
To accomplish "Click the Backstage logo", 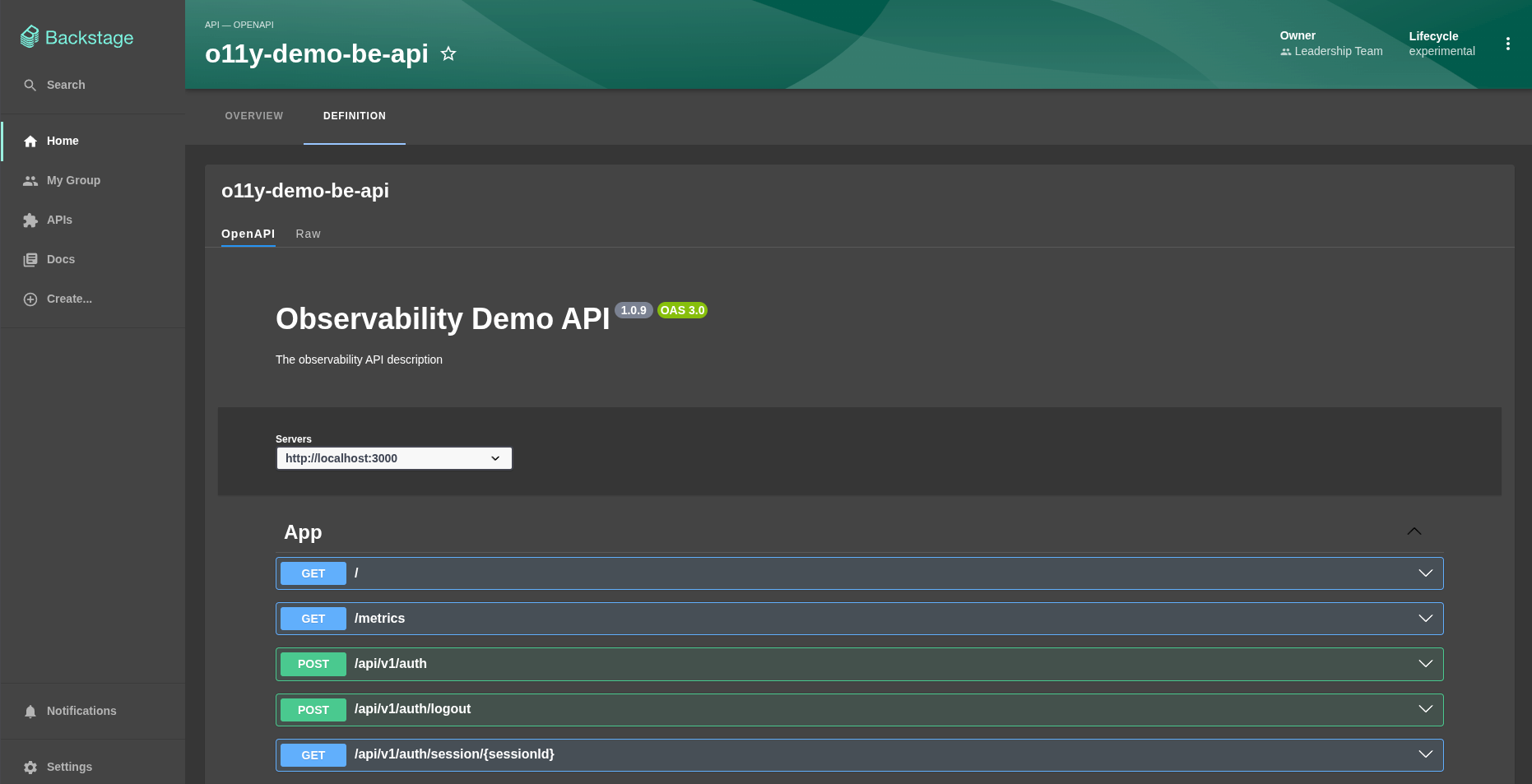I will click(x=77, y=37).
